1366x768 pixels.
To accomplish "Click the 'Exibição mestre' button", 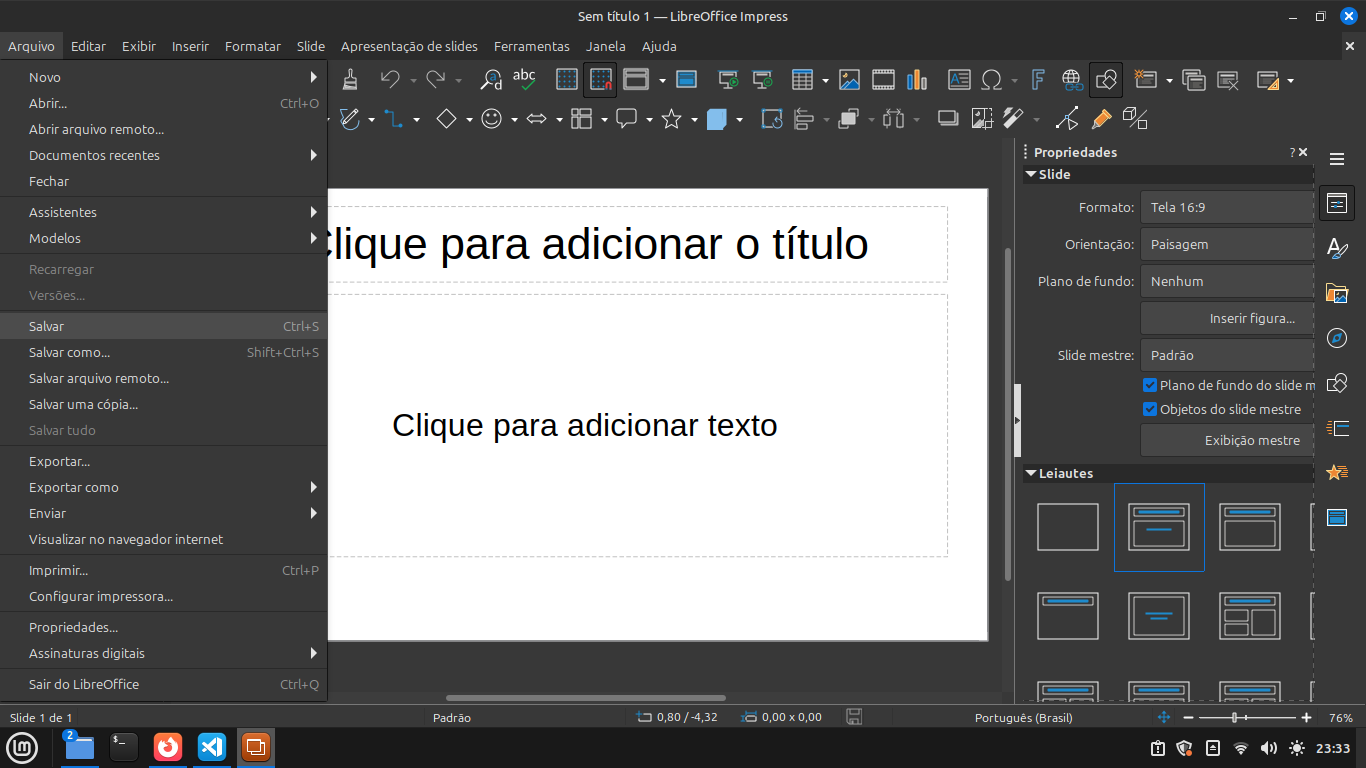I will tap(1227, 440).
